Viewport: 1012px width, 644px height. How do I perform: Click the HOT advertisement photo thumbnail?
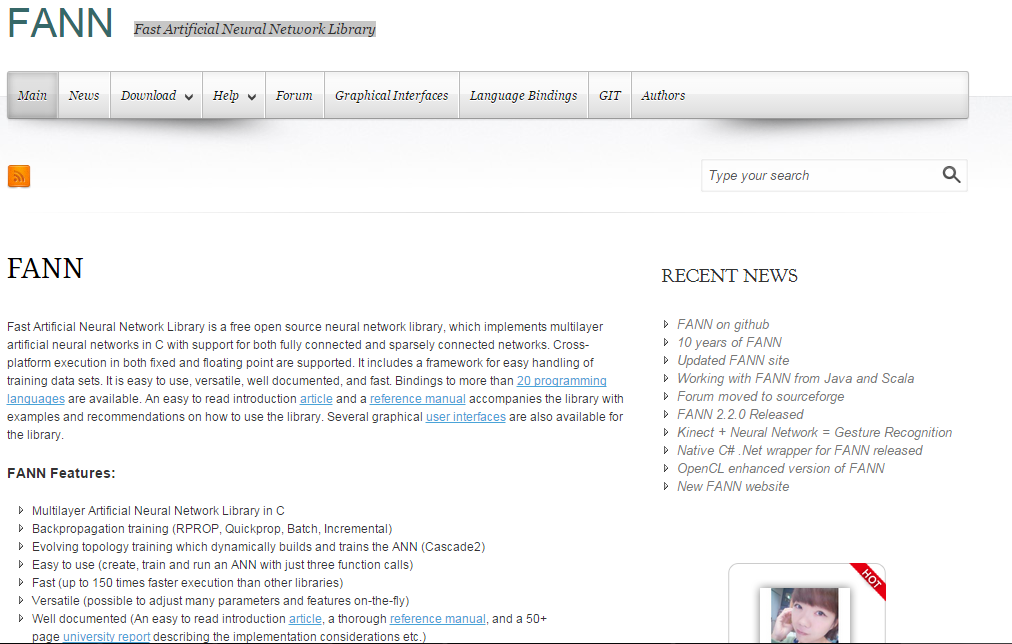click(805, 615)
